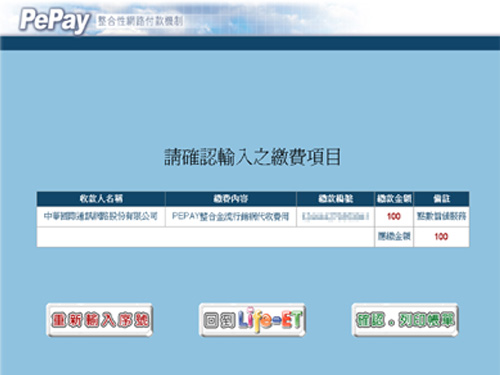Screen dimensions: 500x375
Task: Click the 繳費內容 column header
Action: coord(231,199)
